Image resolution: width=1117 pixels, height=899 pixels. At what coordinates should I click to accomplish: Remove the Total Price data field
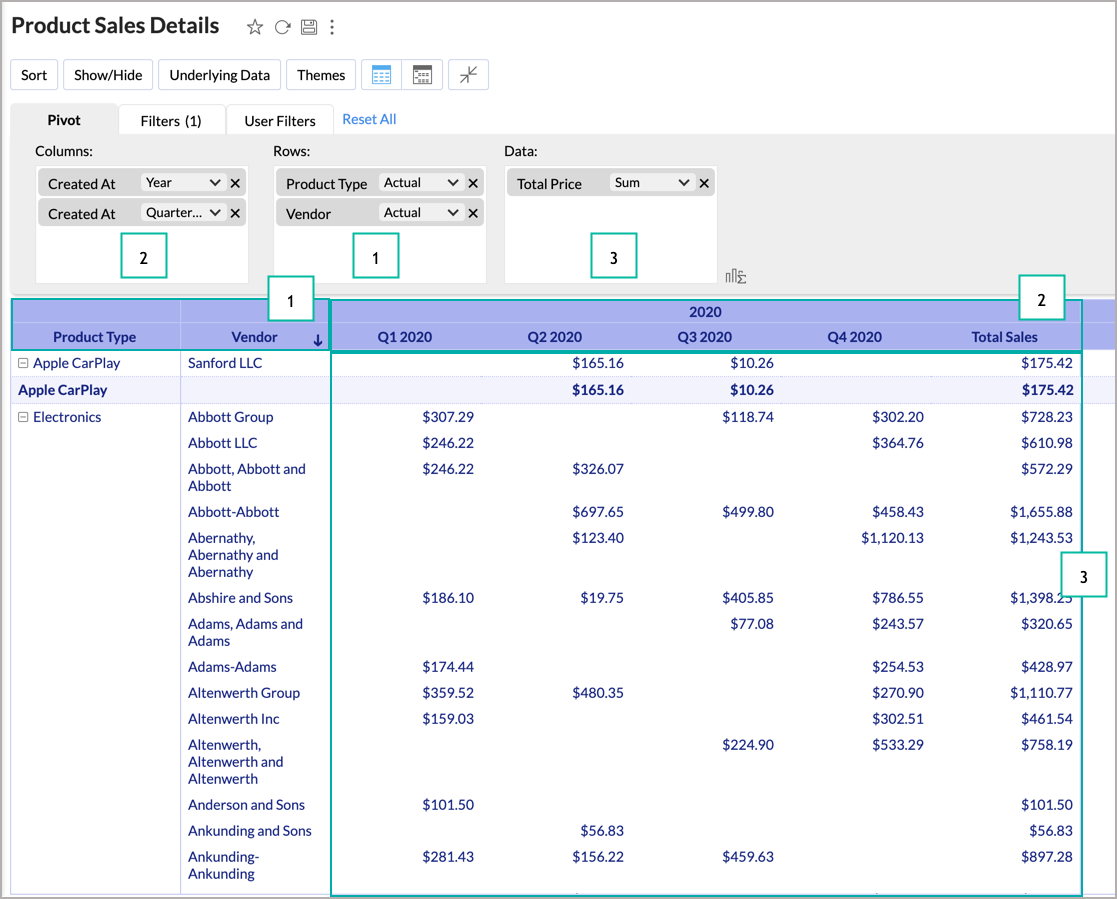(704, 183)
